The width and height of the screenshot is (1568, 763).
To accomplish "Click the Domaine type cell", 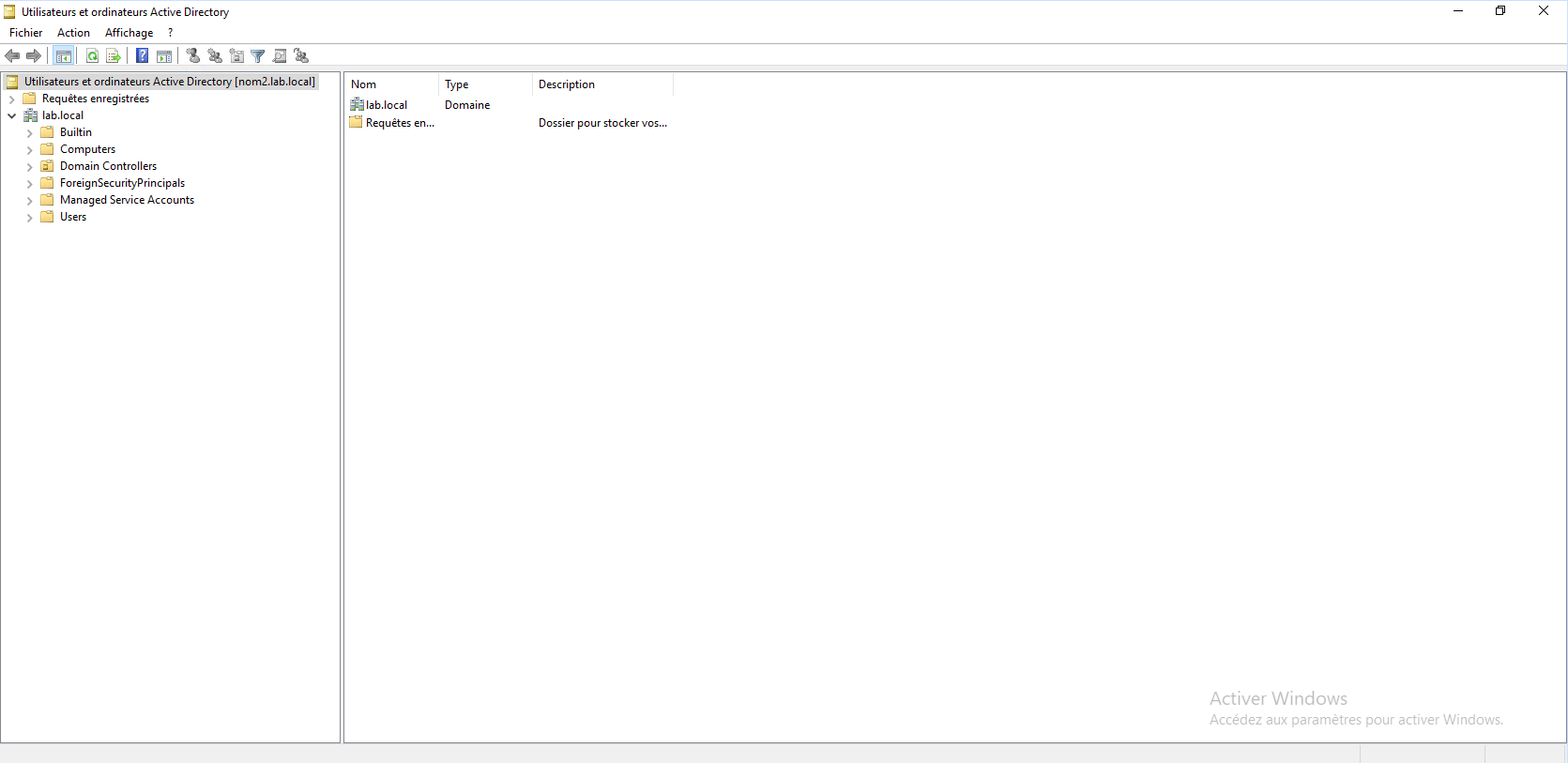I will tap(467, 105).
